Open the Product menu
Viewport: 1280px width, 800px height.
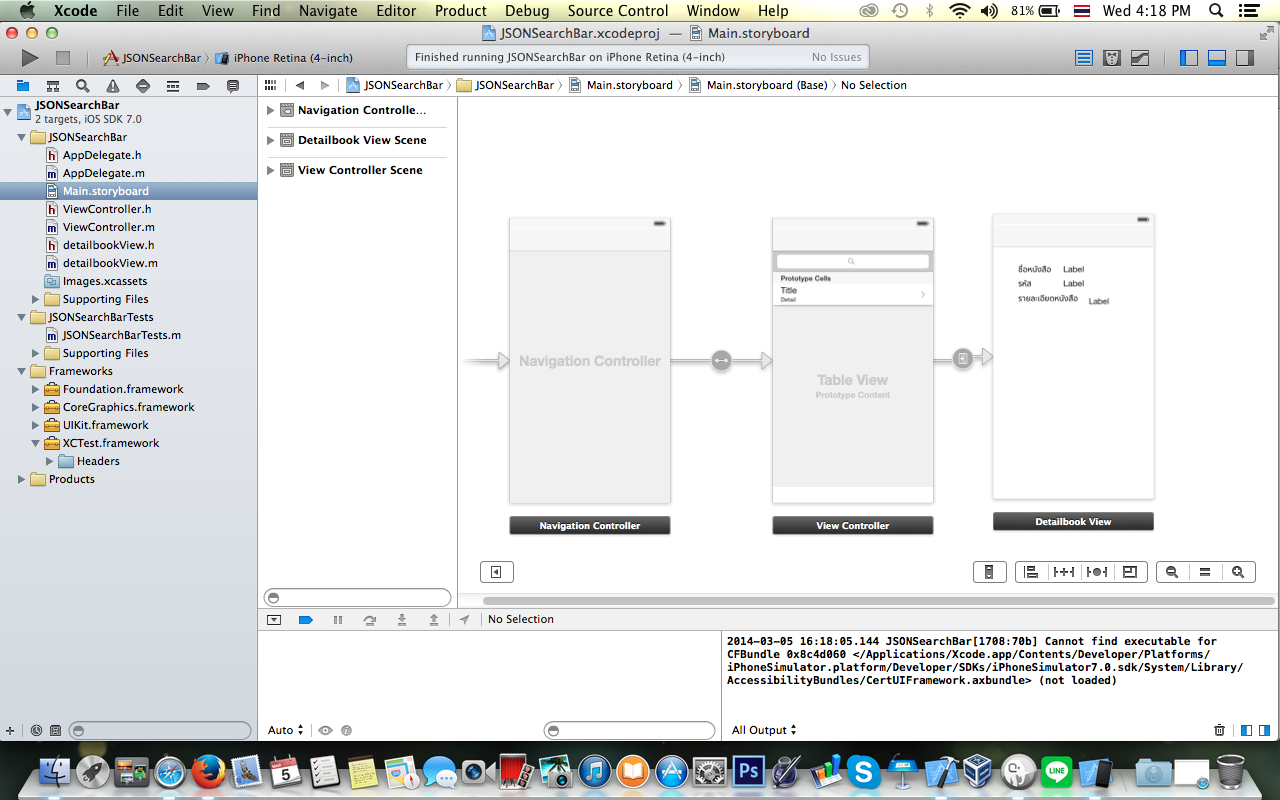pyautogui.click(x=461, y=11)
